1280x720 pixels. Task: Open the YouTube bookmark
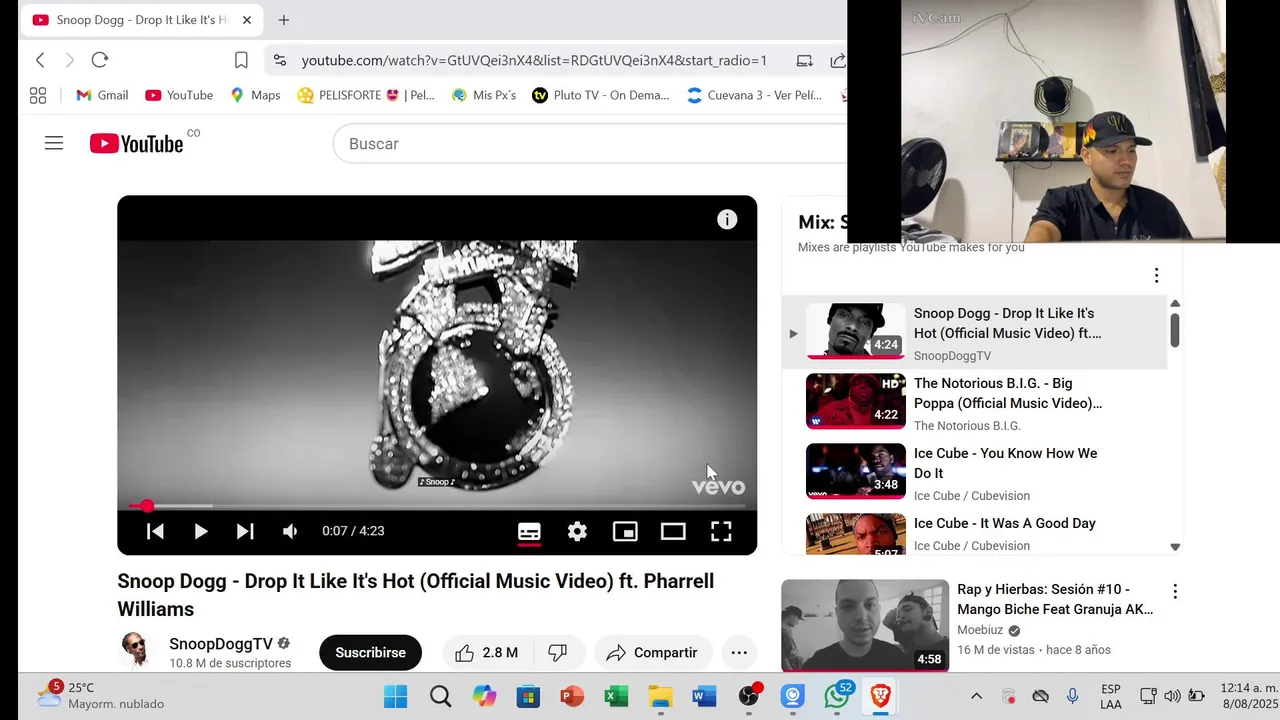[x=179, y=95]
